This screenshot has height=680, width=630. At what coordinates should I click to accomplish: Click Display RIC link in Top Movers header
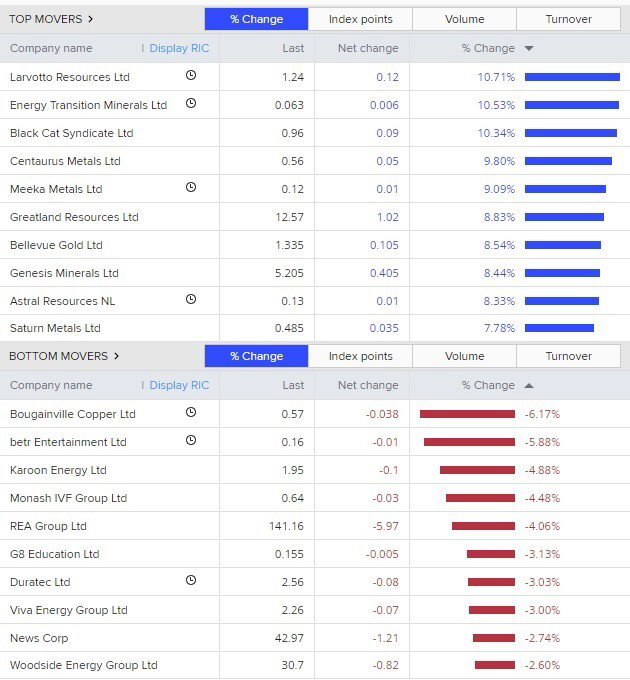pos(179,48)
